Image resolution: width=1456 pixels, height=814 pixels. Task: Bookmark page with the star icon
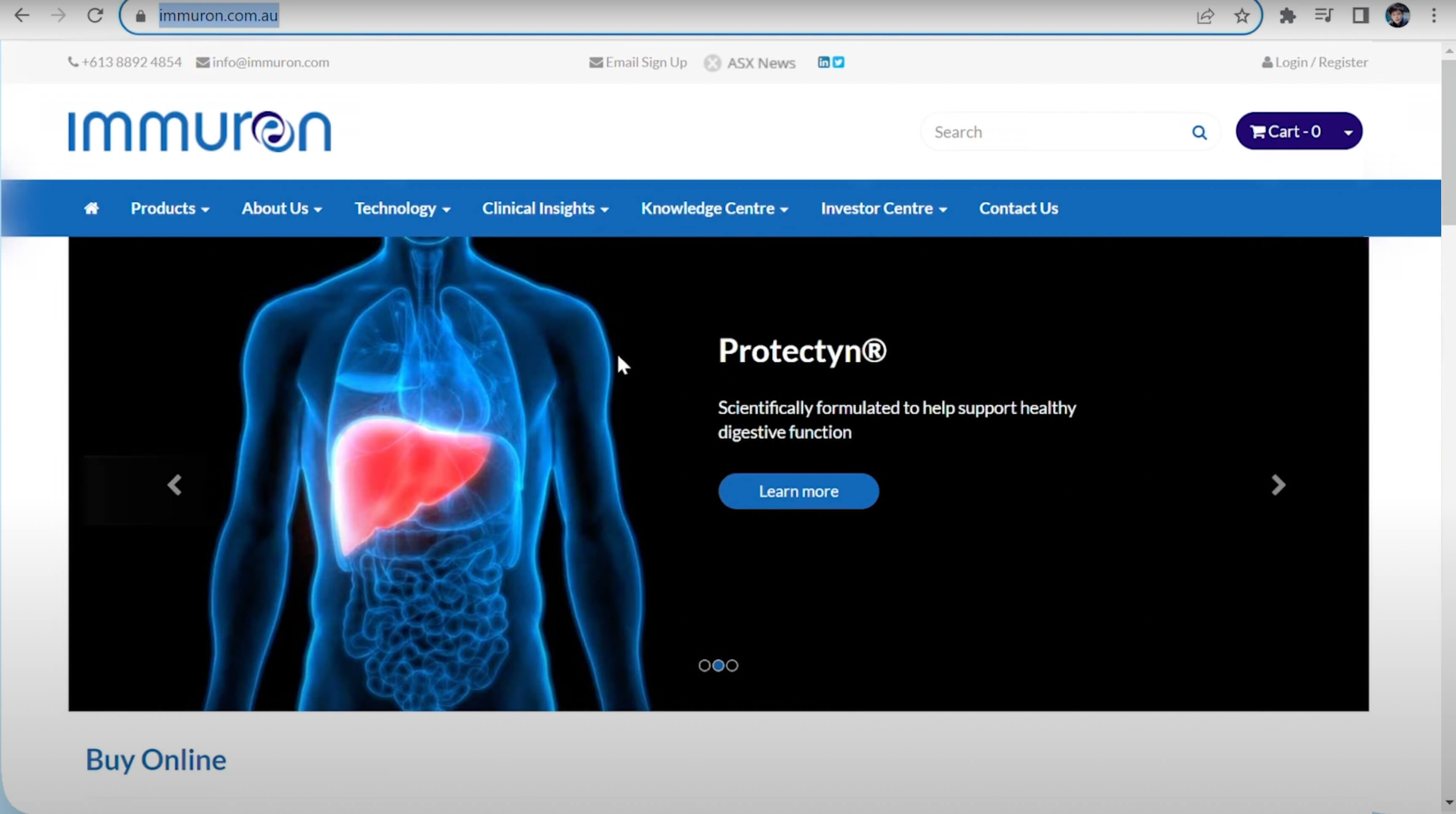1242,16
